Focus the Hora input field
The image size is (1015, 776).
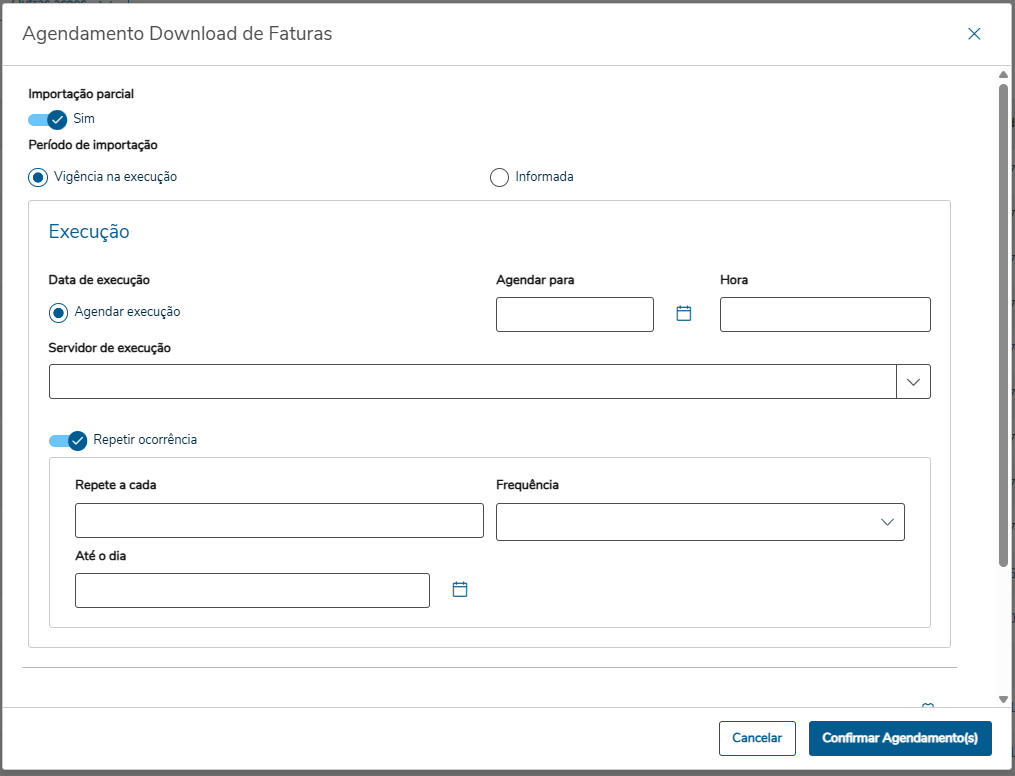tap(824, 314)
